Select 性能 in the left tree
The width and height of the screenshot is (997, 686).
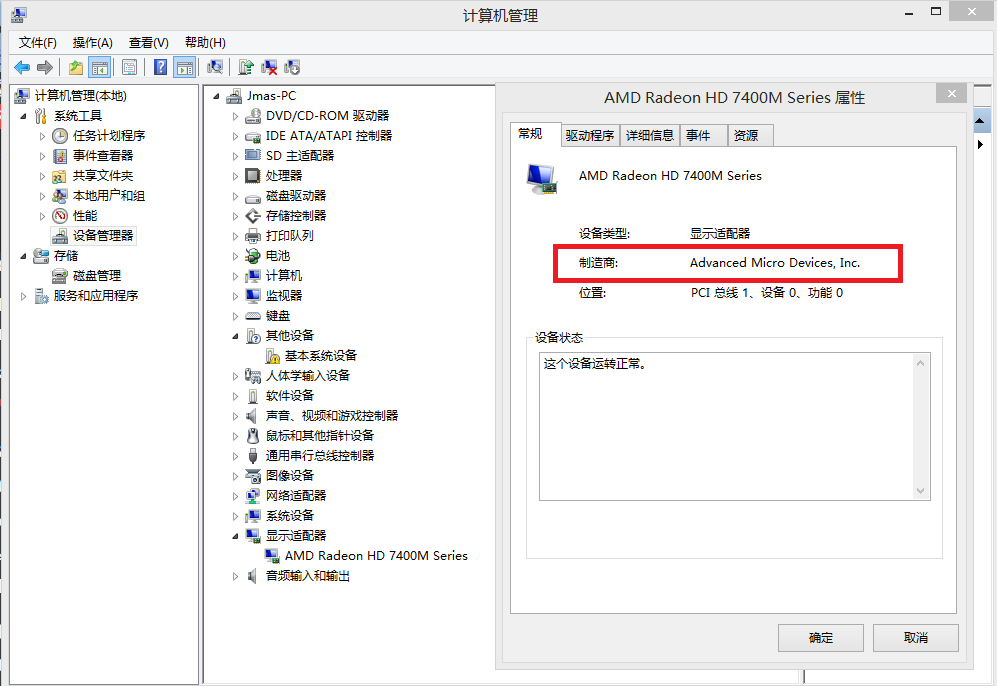pyautogui.click(x=85, y=216)
